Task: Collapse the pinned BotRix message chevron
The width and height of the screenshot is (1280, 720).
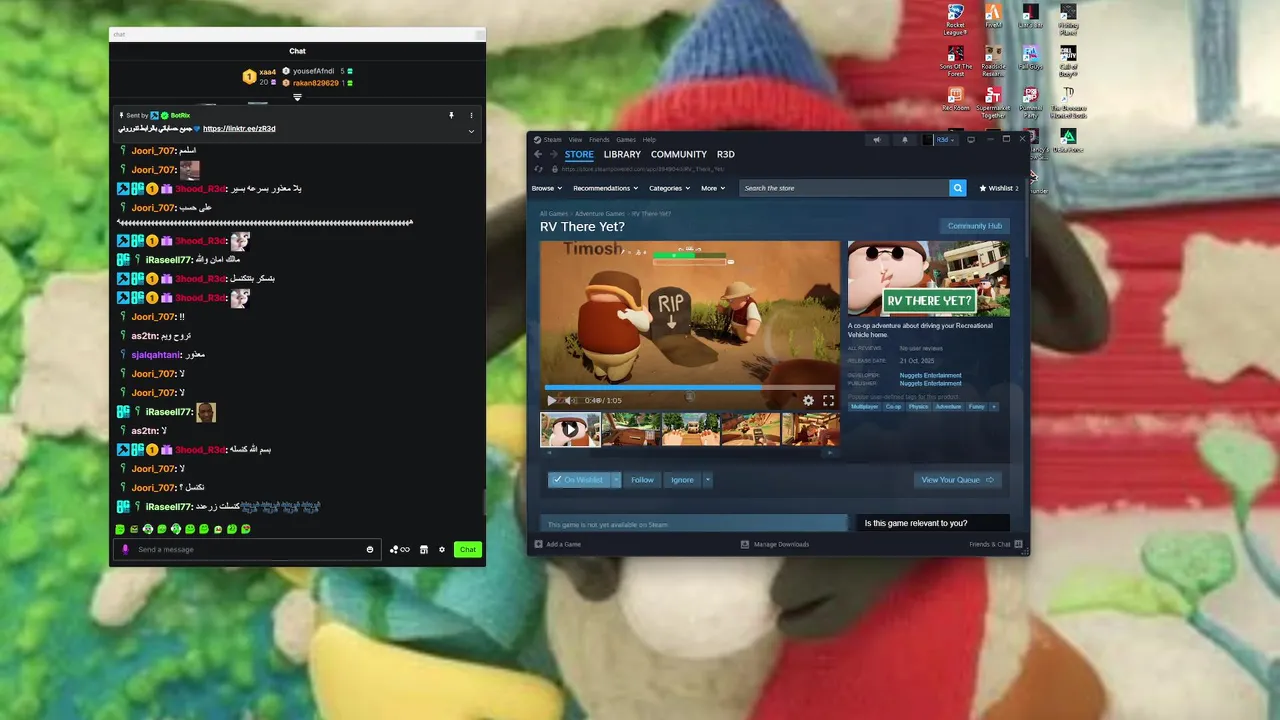Action: pyautogui.click(x=471, y=131)
